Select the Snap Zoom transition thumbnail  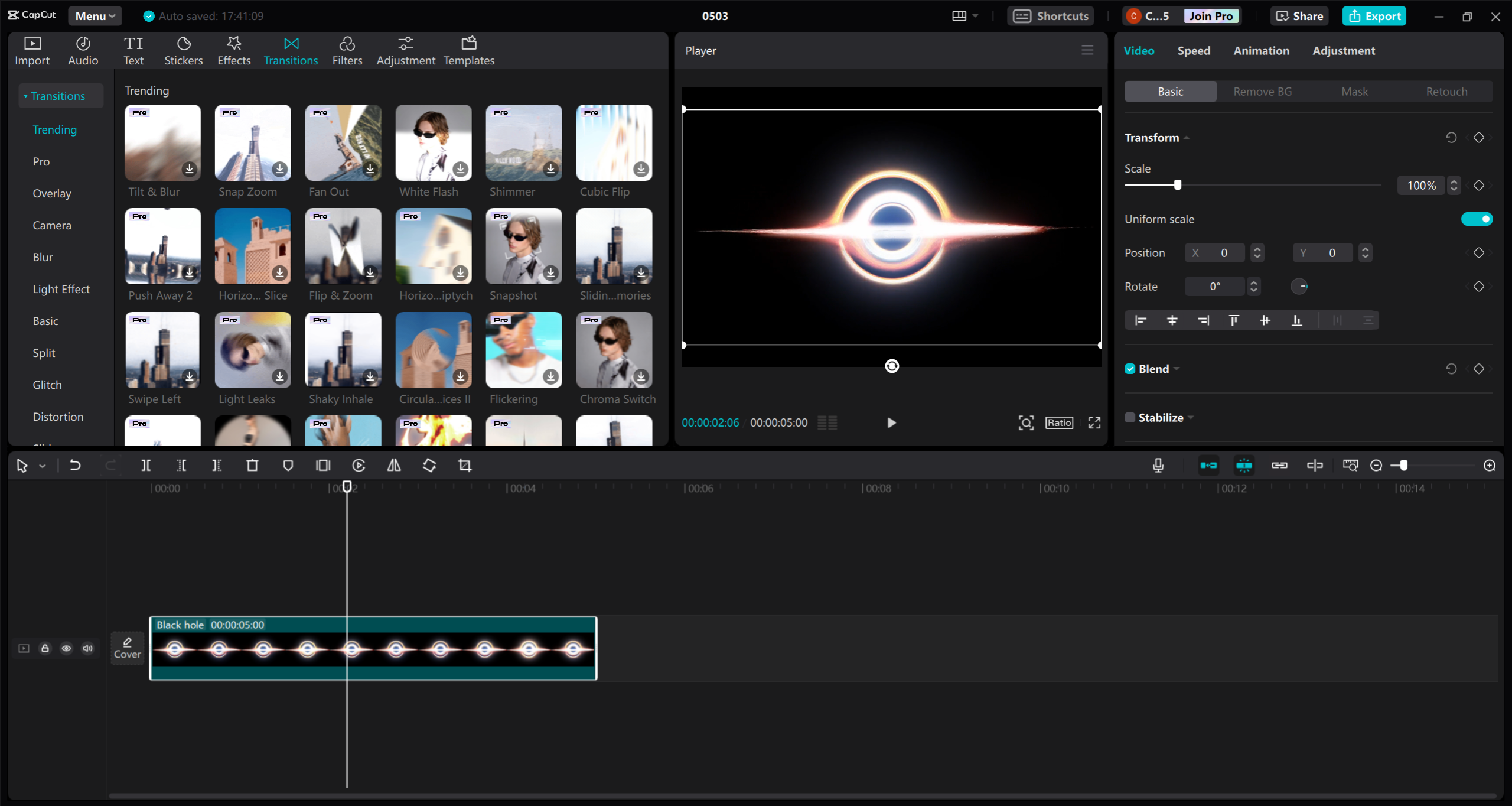tap(252, 142)
